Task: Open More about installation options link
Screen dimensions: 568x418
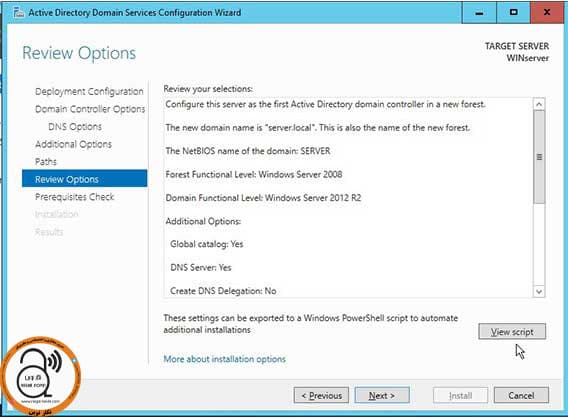Action: 225,359
